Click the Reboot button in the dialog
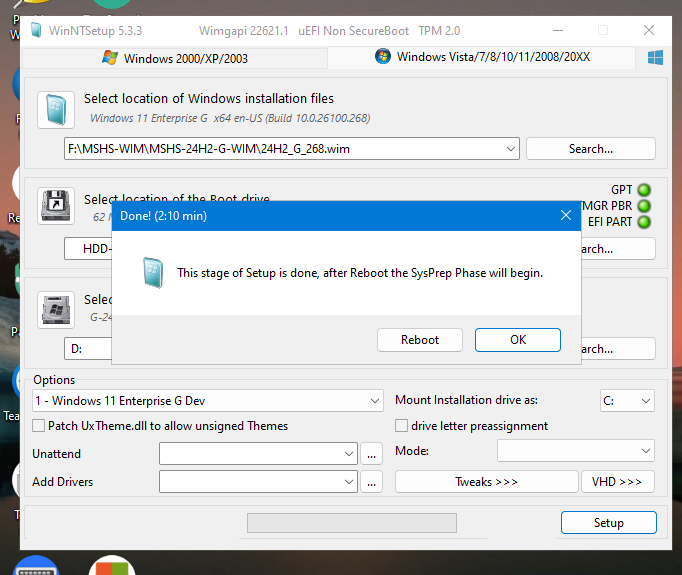This screenshot has width=682, height=575. click(x=420, y=340)
